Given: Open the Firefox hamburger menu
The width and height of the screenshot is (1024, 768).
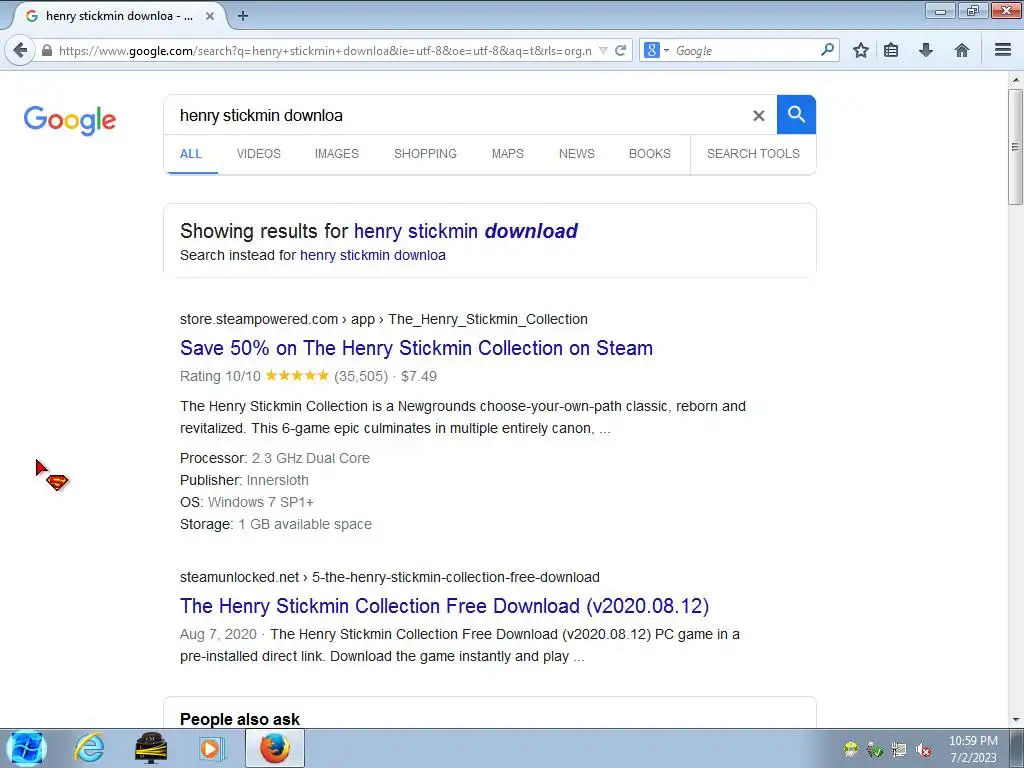Looking at the screenshot, I should (1002, 50).
